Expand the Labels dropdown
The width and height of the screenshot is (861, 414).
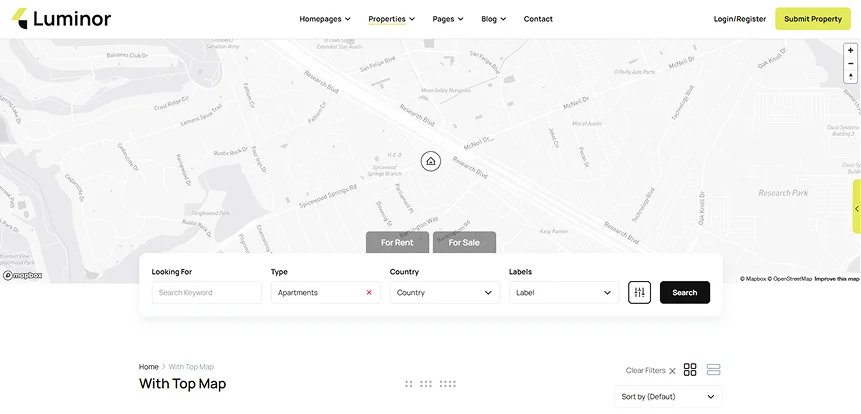tap(563, 293)
